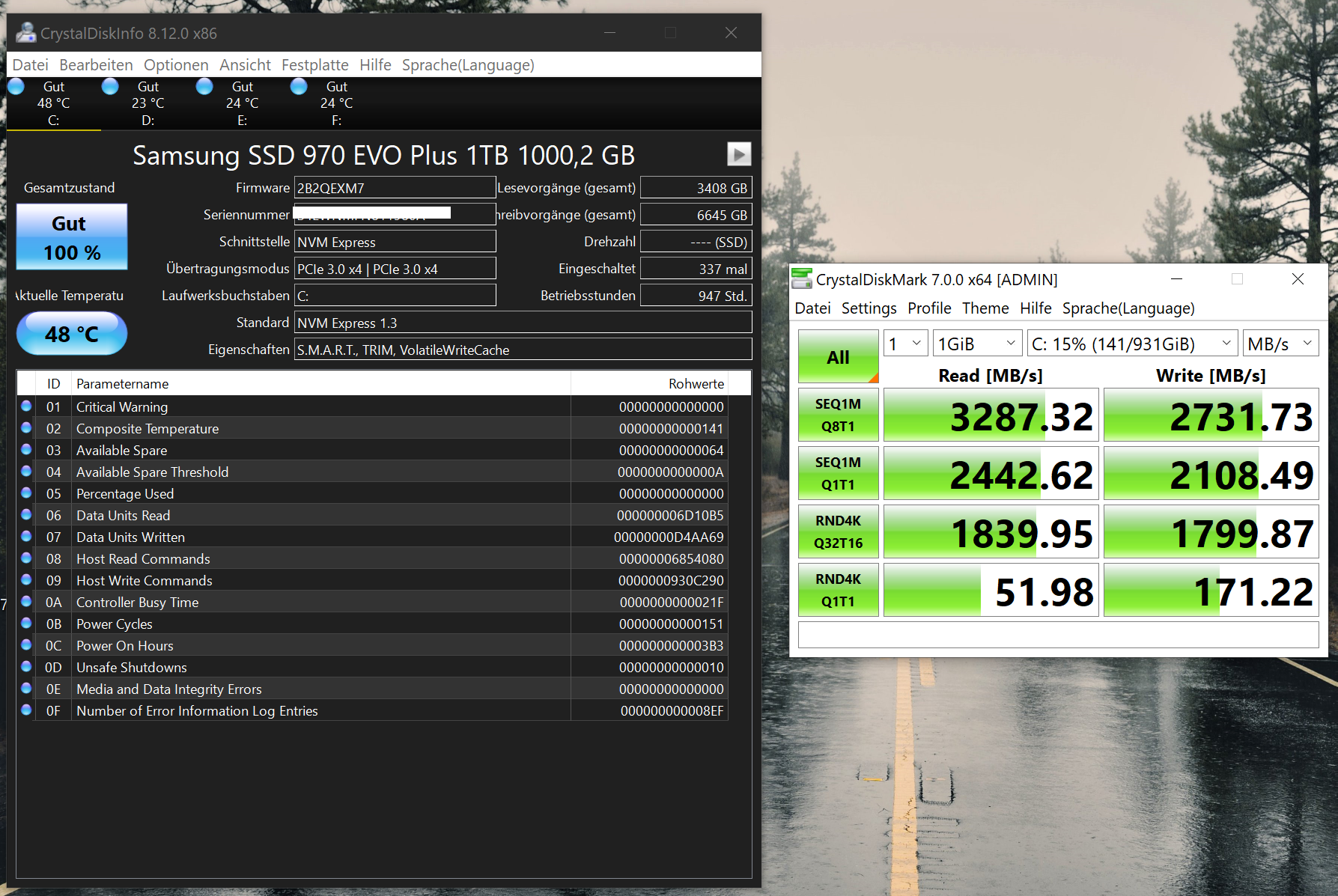Click status dot for Composite Temperature row
The height and width of the screenshot is (896, 1338).
point(26,427)
